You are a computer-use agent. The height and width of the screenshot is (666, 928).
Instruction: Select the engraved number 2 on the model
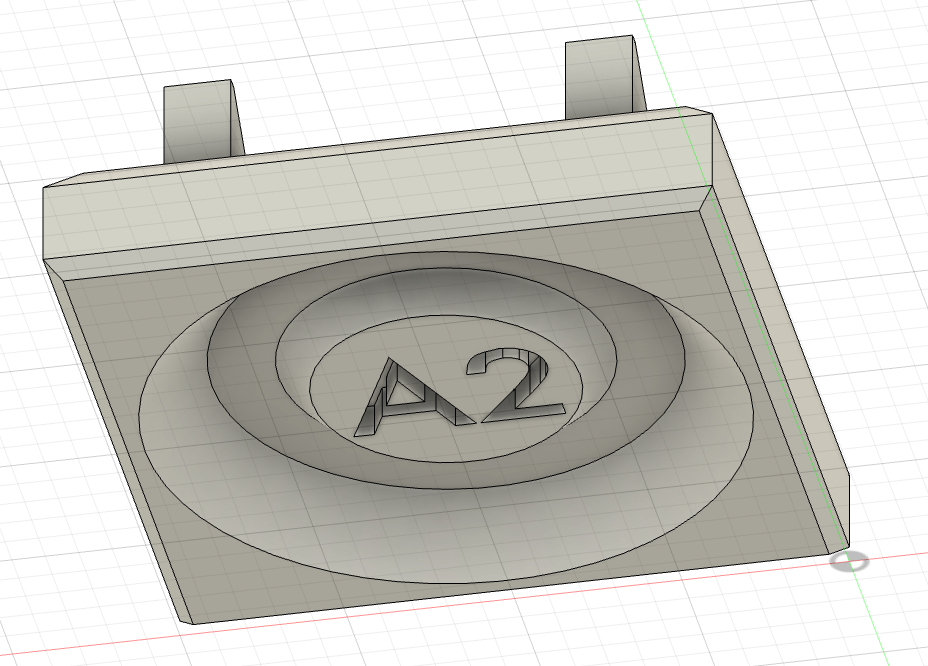coord(516,385)
